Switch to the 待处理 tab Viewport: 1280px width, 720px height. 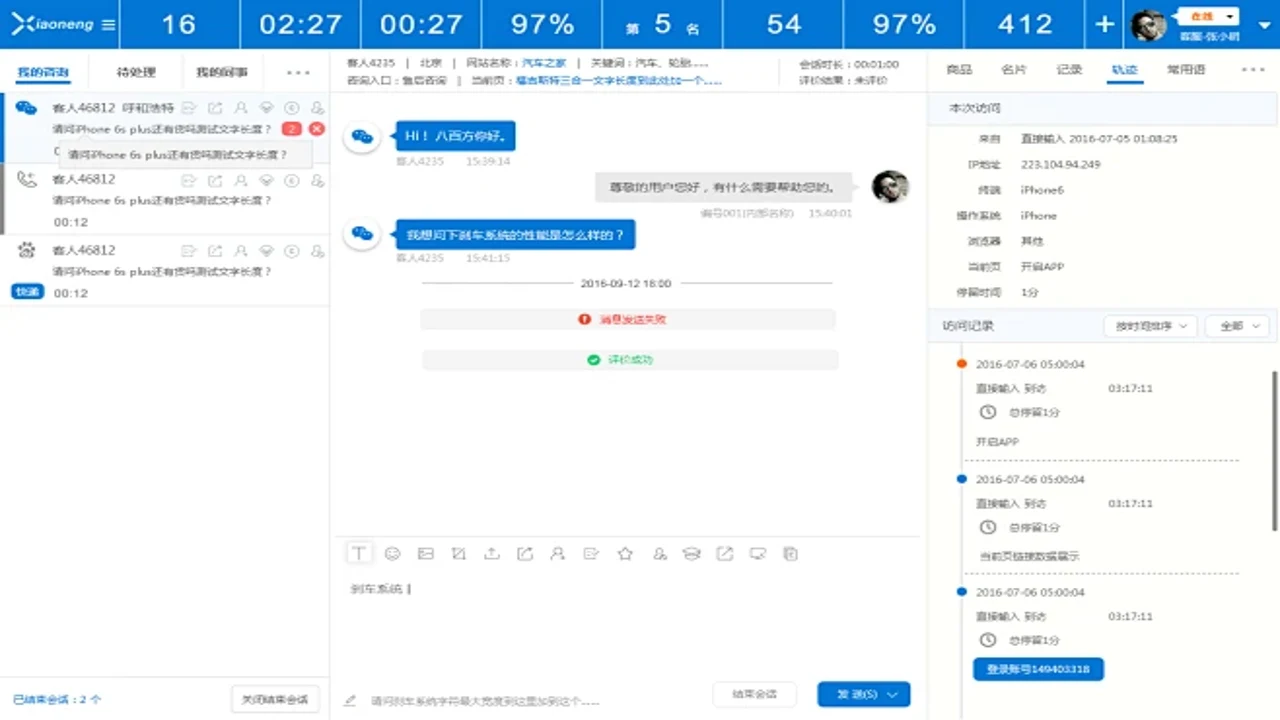136,72
